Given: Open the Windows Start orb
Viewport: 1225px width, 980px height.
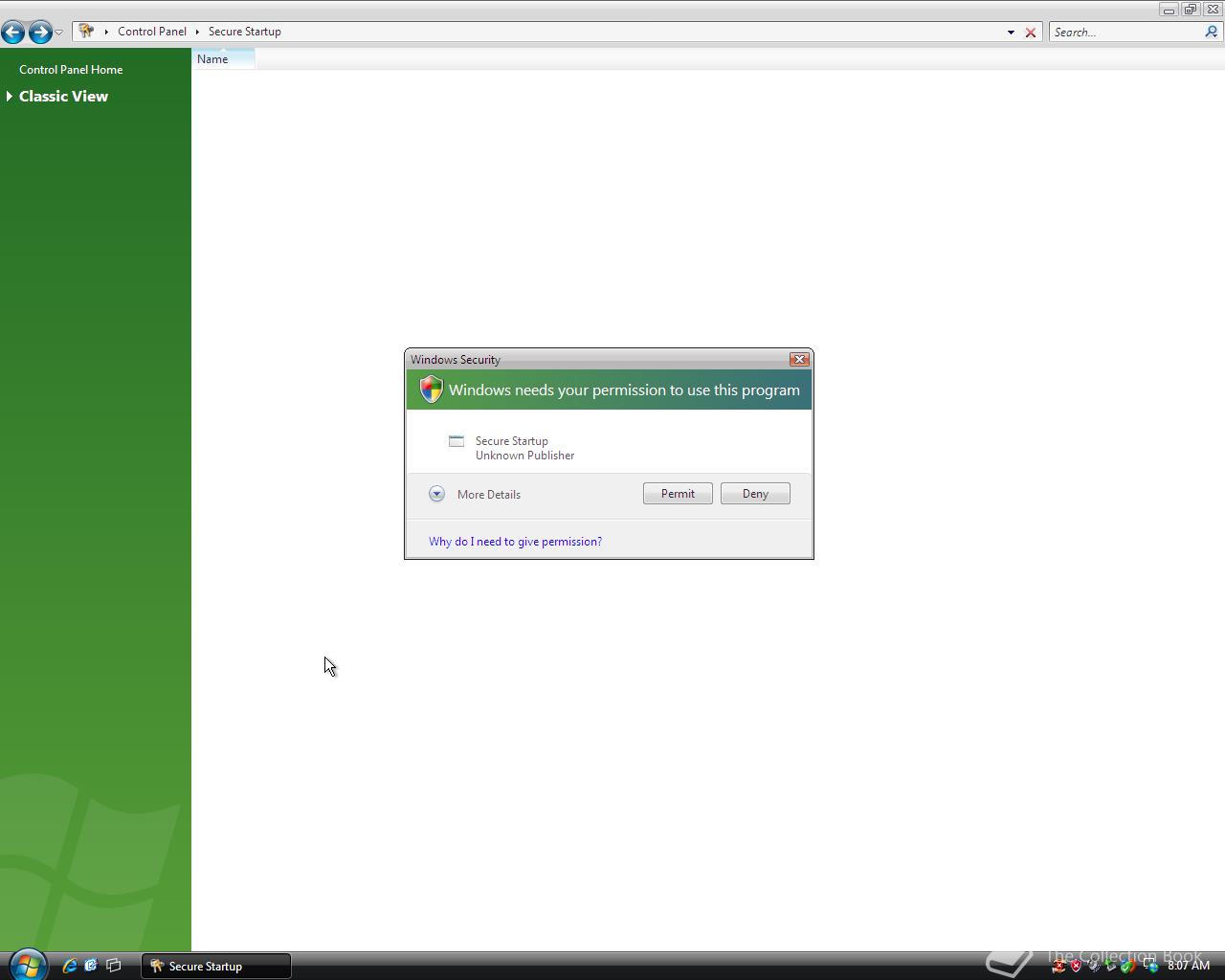Looking at the screenshot, I should (x=27, y=965).
